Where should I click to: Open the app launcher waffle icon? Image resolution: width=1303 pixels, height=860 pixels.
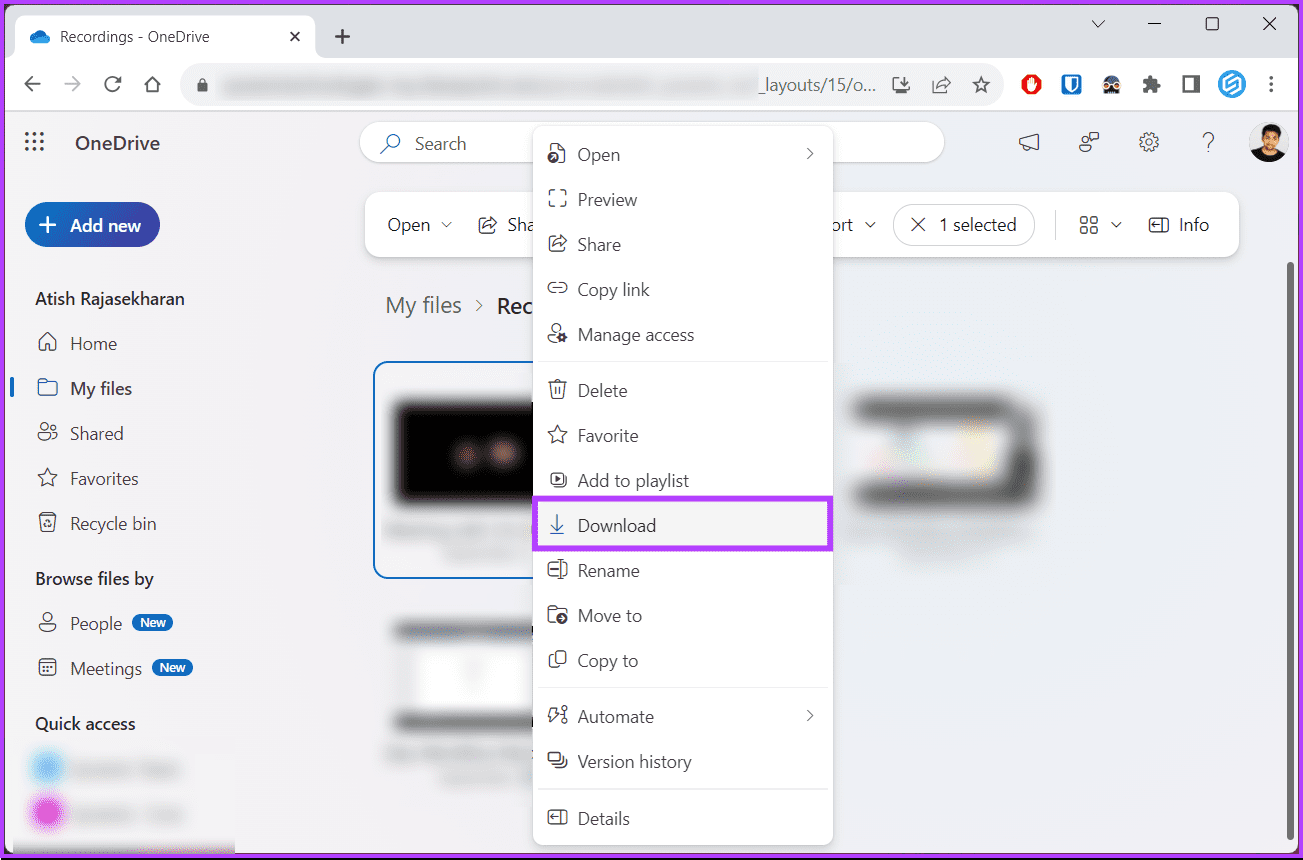coord(34,143)
